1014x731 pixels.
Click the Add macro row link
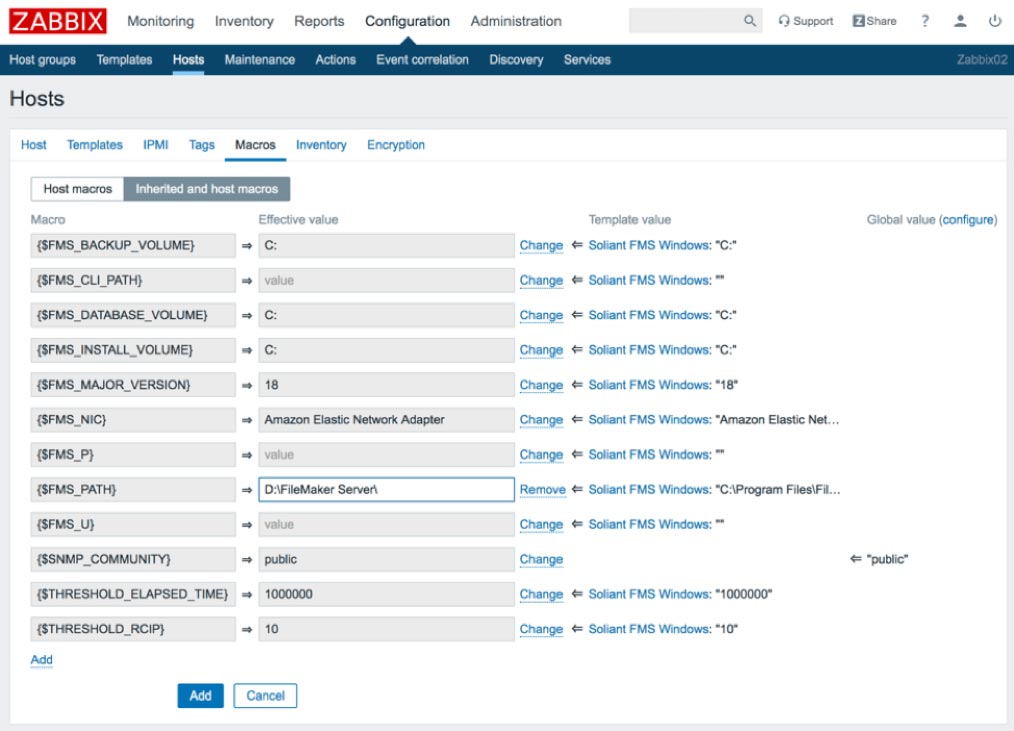(41, 660)
